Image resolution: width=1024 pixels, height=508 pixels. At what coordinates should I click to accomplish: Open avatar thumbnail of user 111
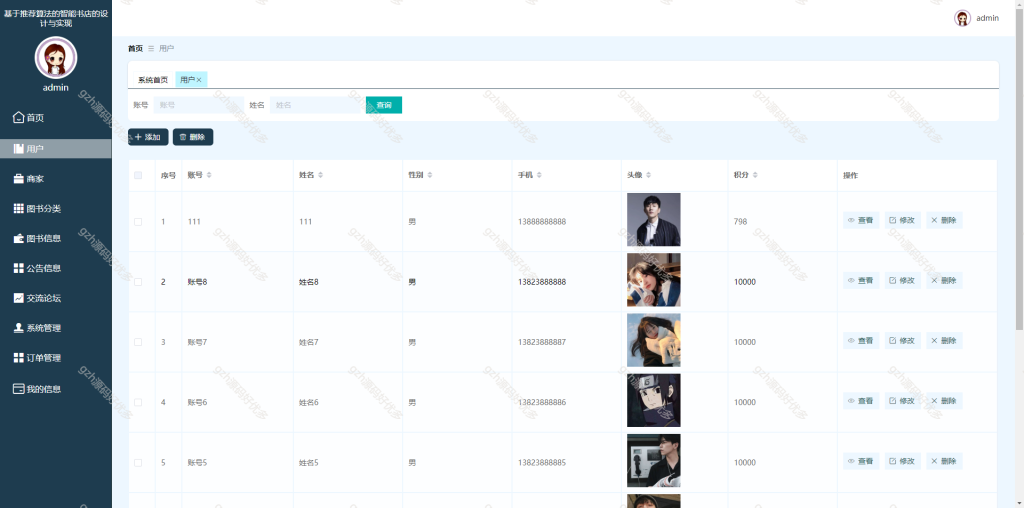[x=654, y=220]
